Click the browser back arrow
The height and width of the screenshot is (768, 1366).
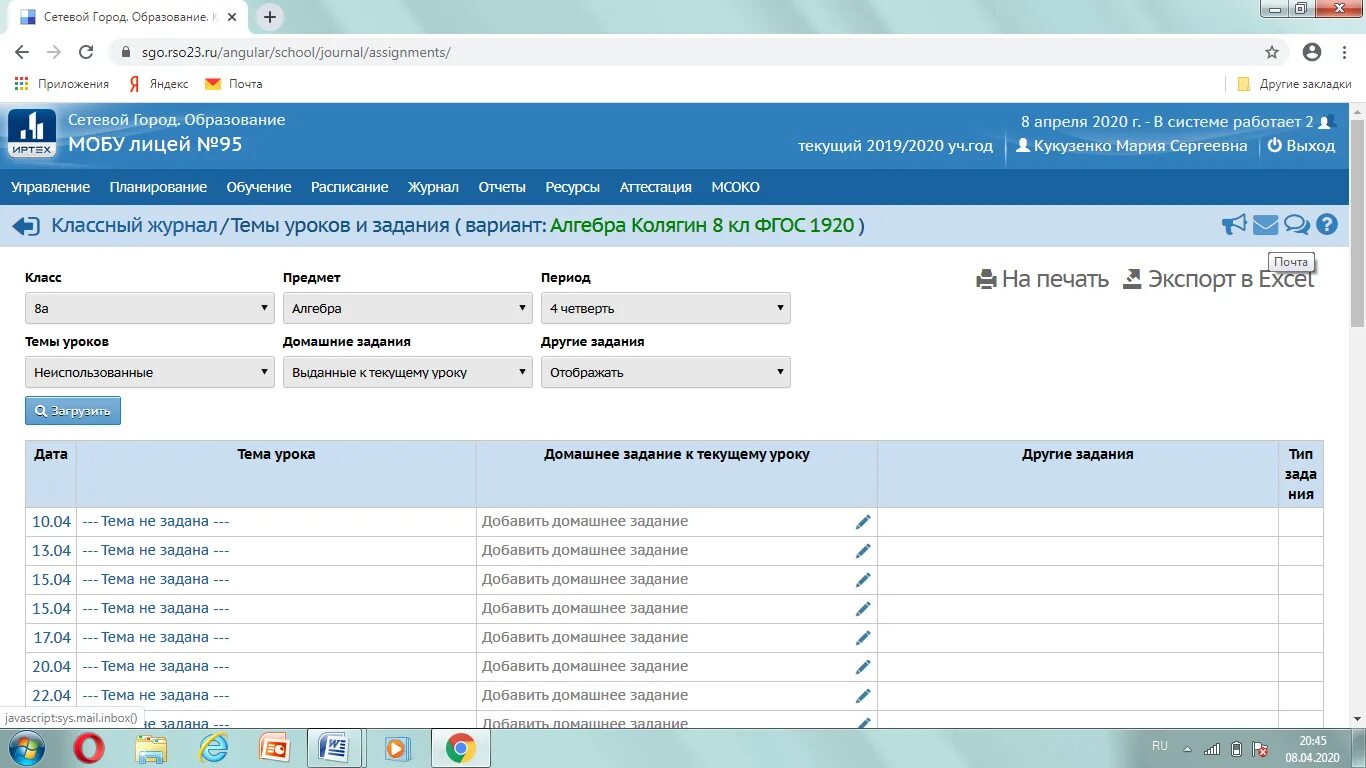point(22,52)
